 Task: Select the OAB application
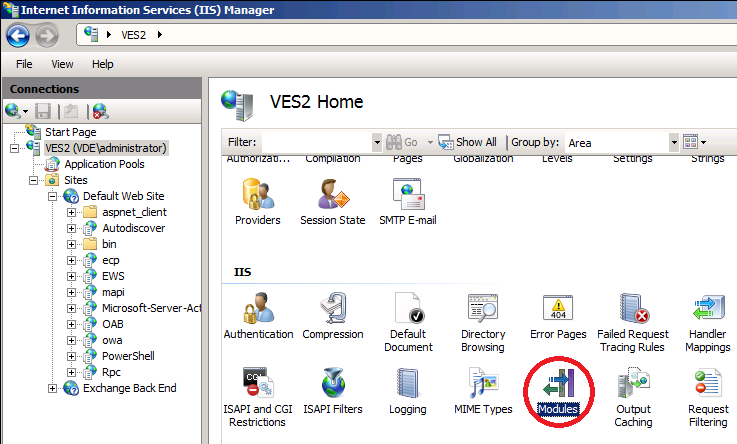pos(113,324)
